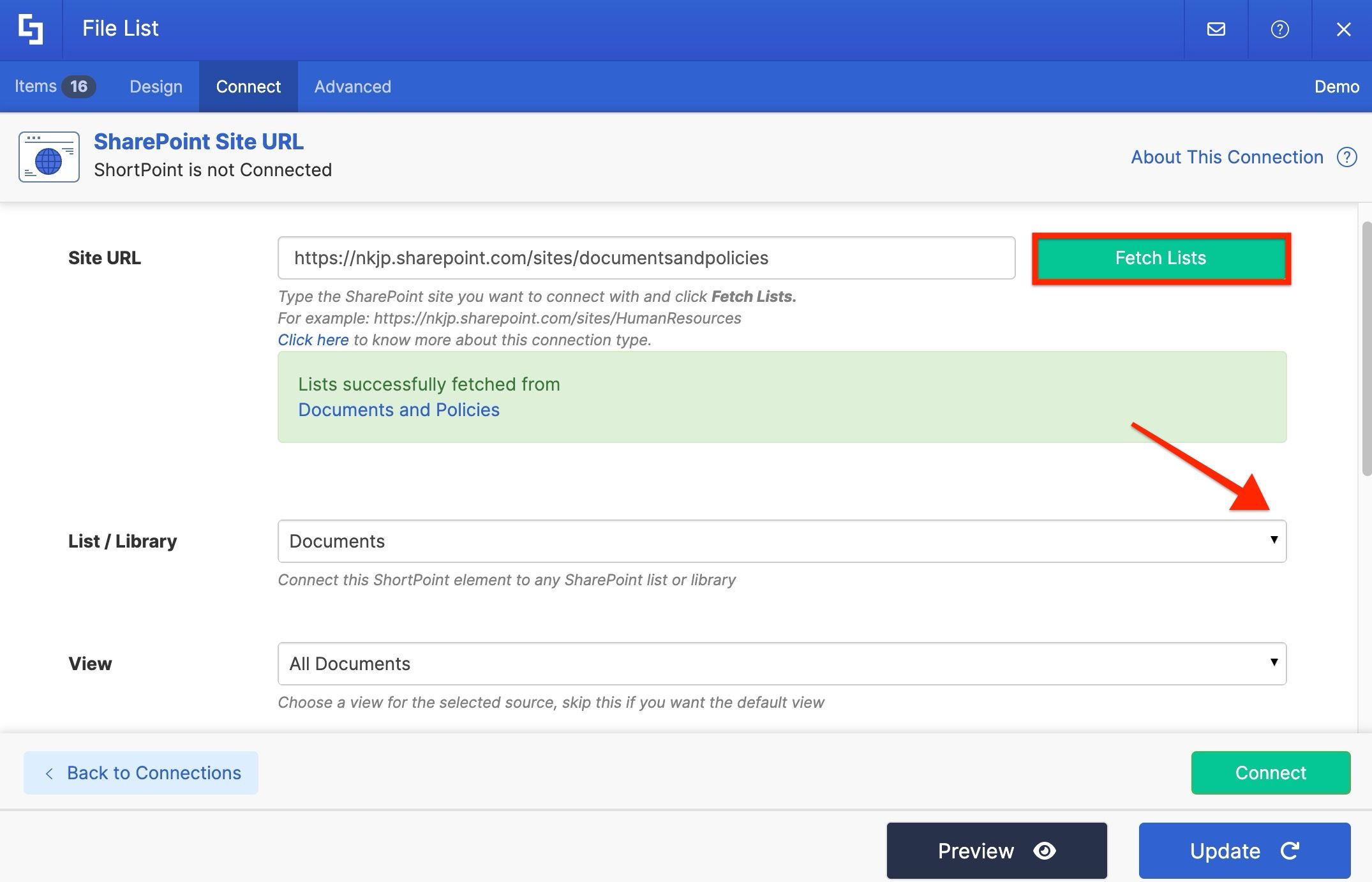Click the Preview button
The image size is (1372, 882).
997,851
